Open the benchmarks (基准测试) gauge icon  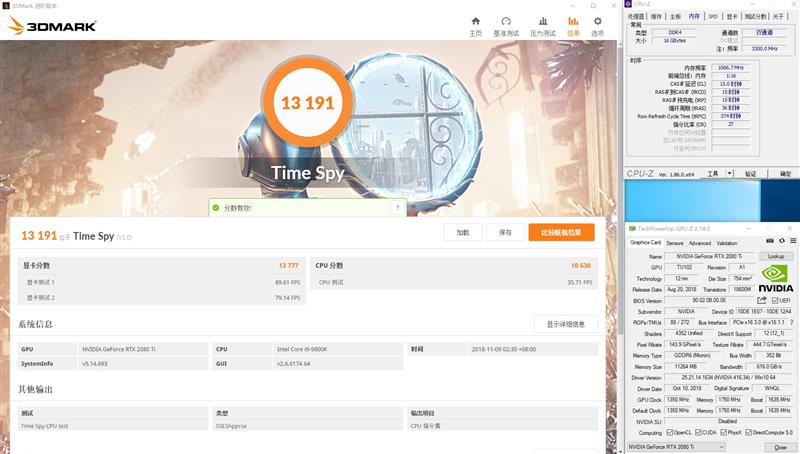click(x=508, y=21)
